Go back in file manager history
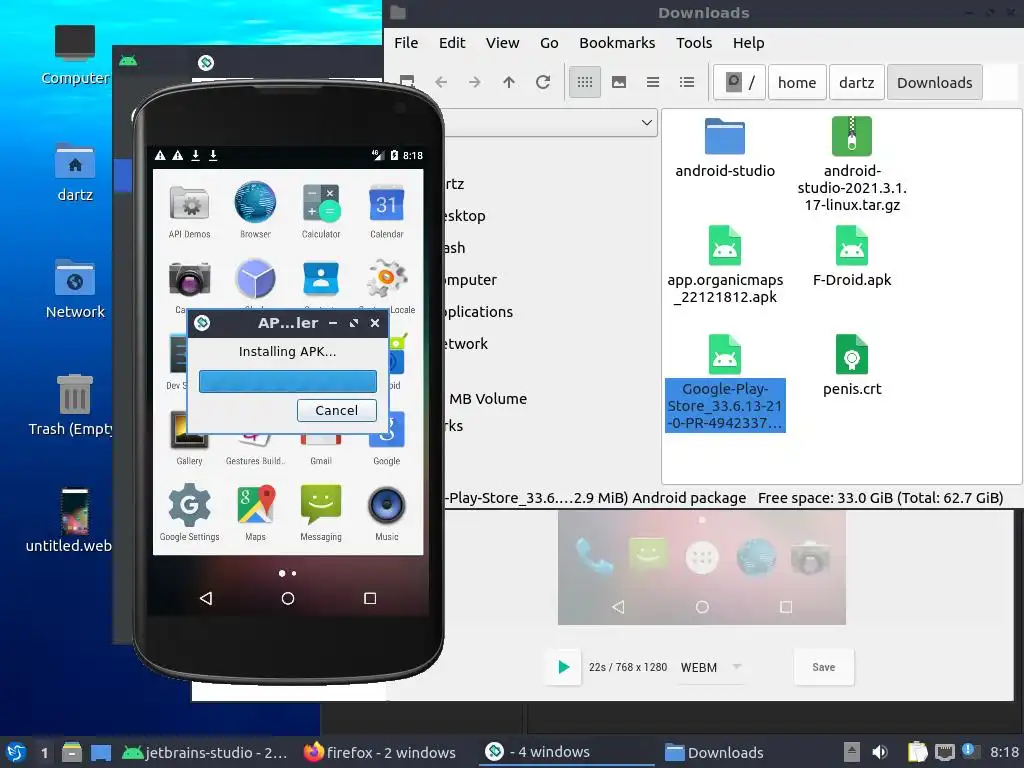The width and height of the screenshot is (1024, 768). [x=441, y=82]
